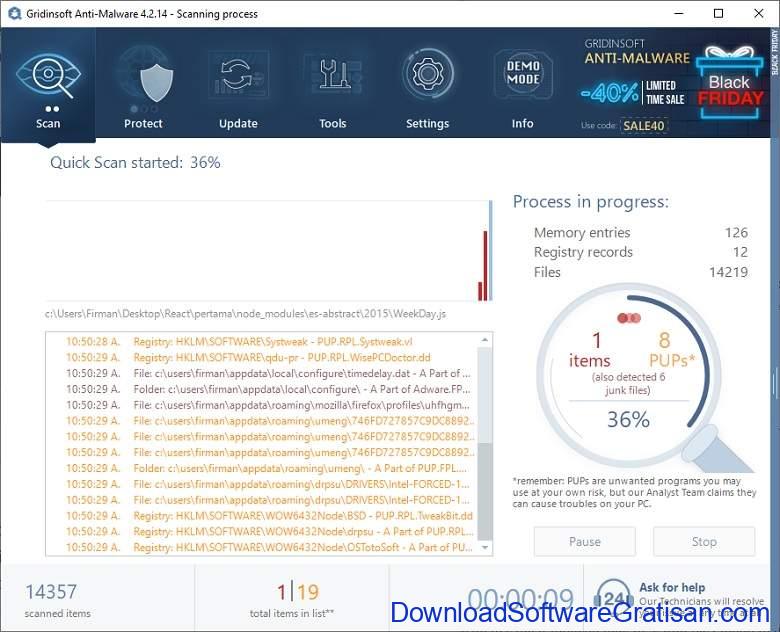
Task: Open the Update arrows icon
Action: click(238, 75)
